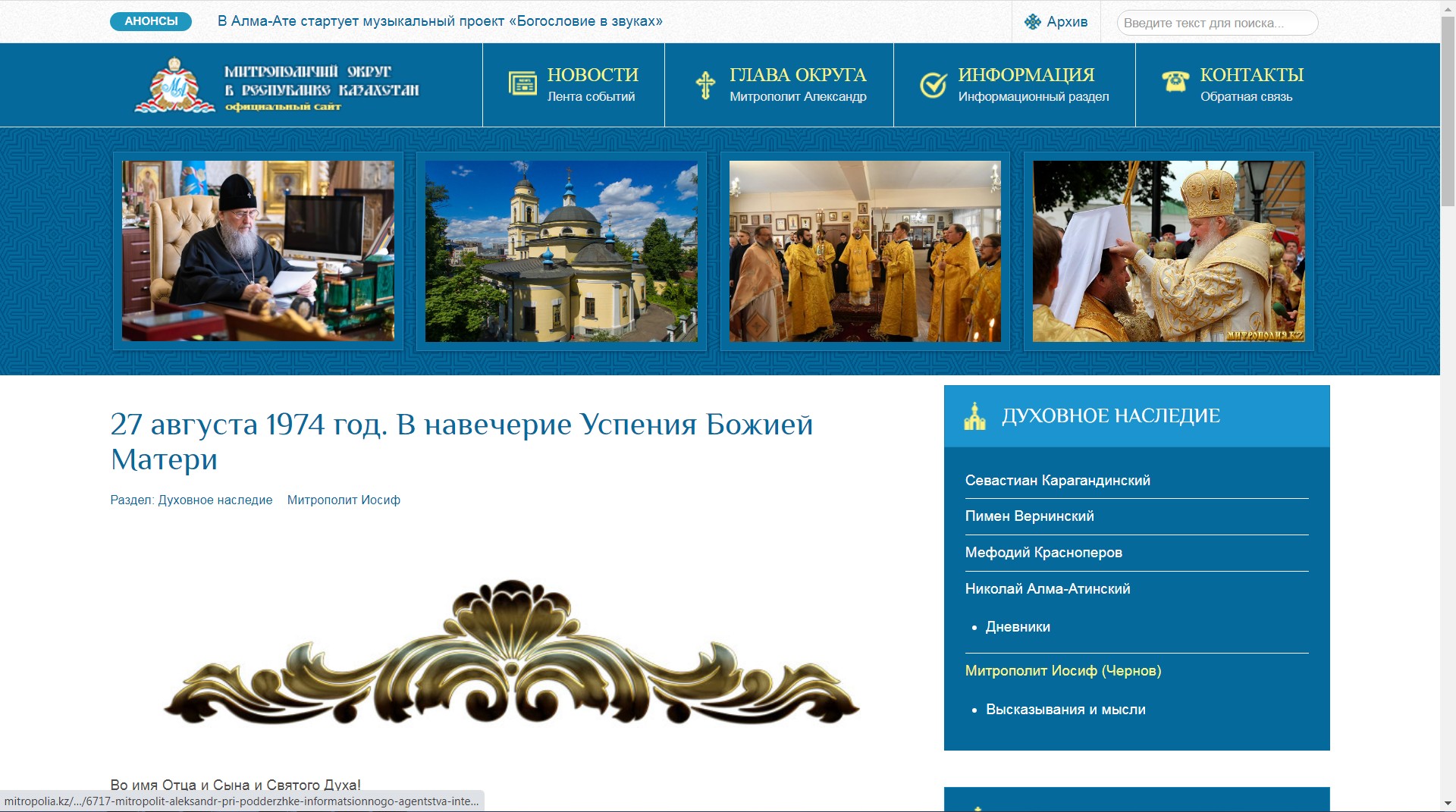Open the ГЛАВА ОКРУГА menu
The image size is (1456, 812).
point(798,74)
